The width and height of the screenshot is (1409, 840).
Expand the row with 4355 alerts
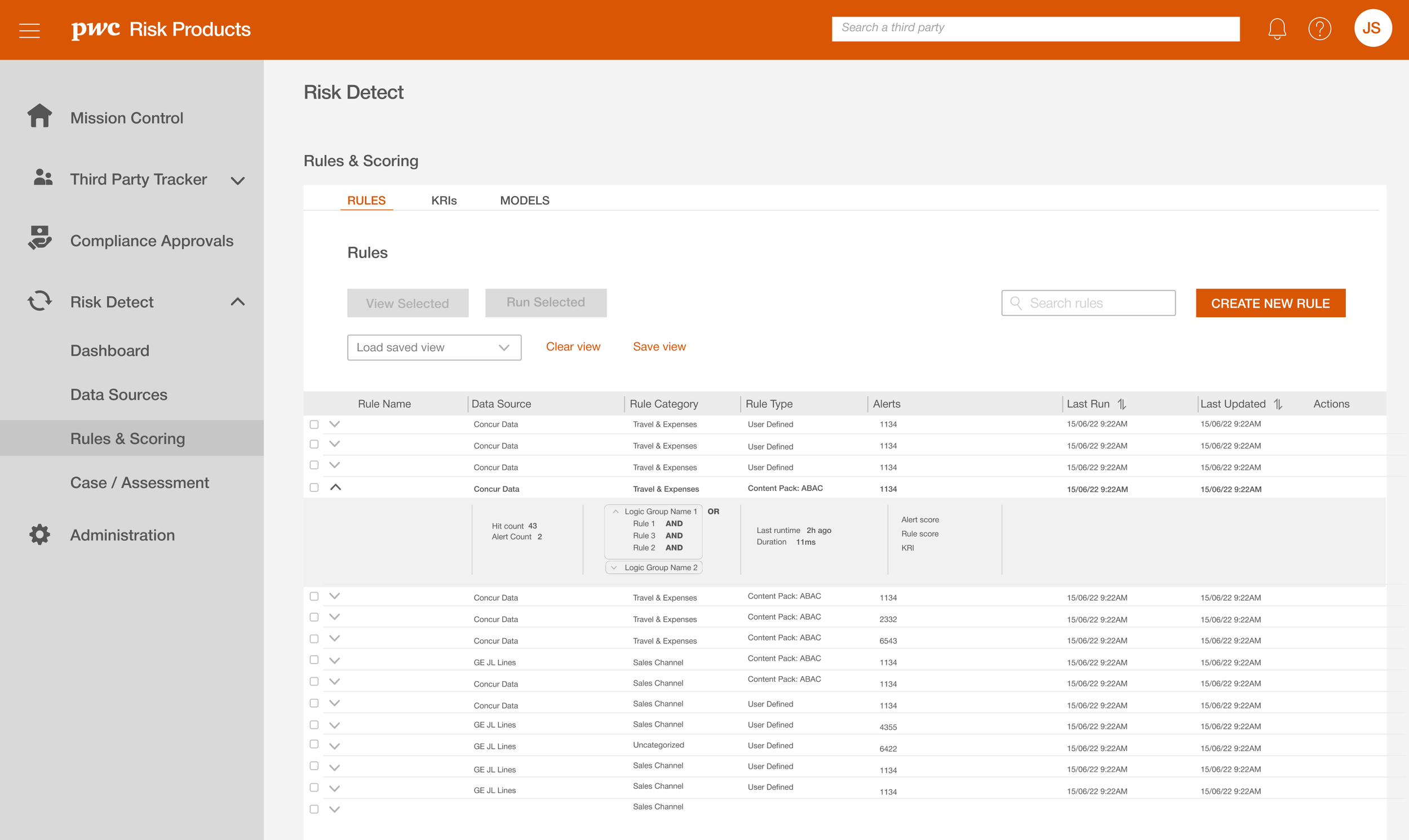[335, 725]
